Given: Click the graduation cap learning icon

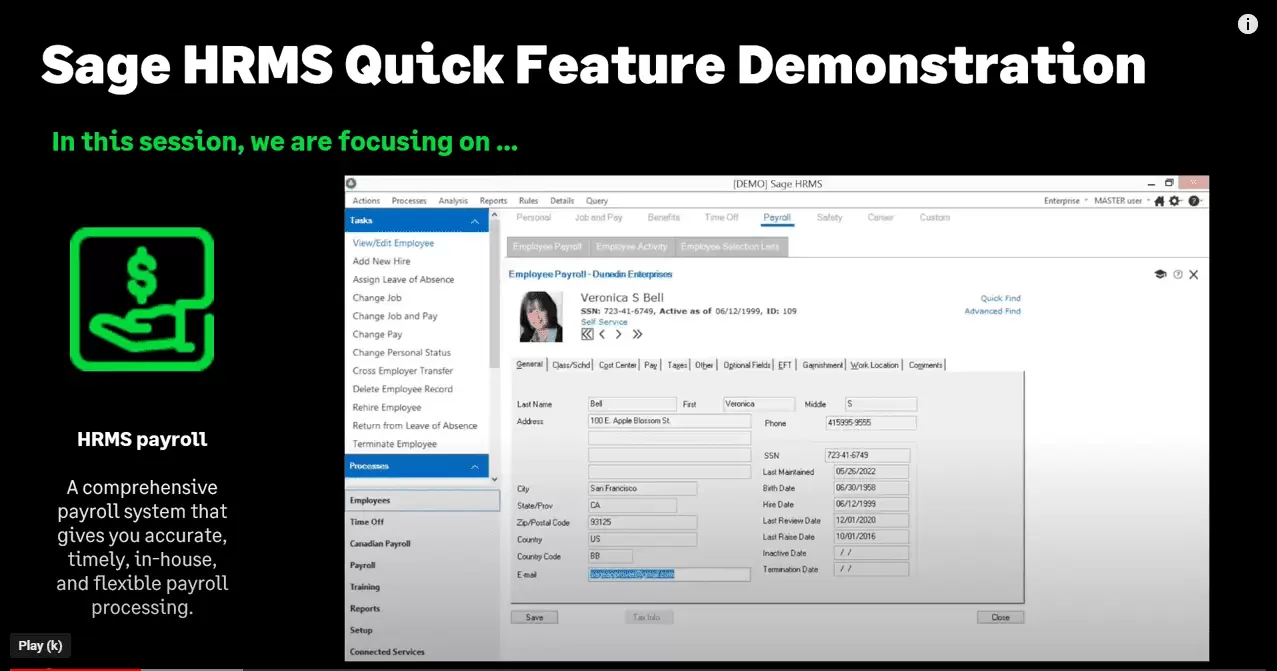Looking at the screenshot, I should [1160, 274].
